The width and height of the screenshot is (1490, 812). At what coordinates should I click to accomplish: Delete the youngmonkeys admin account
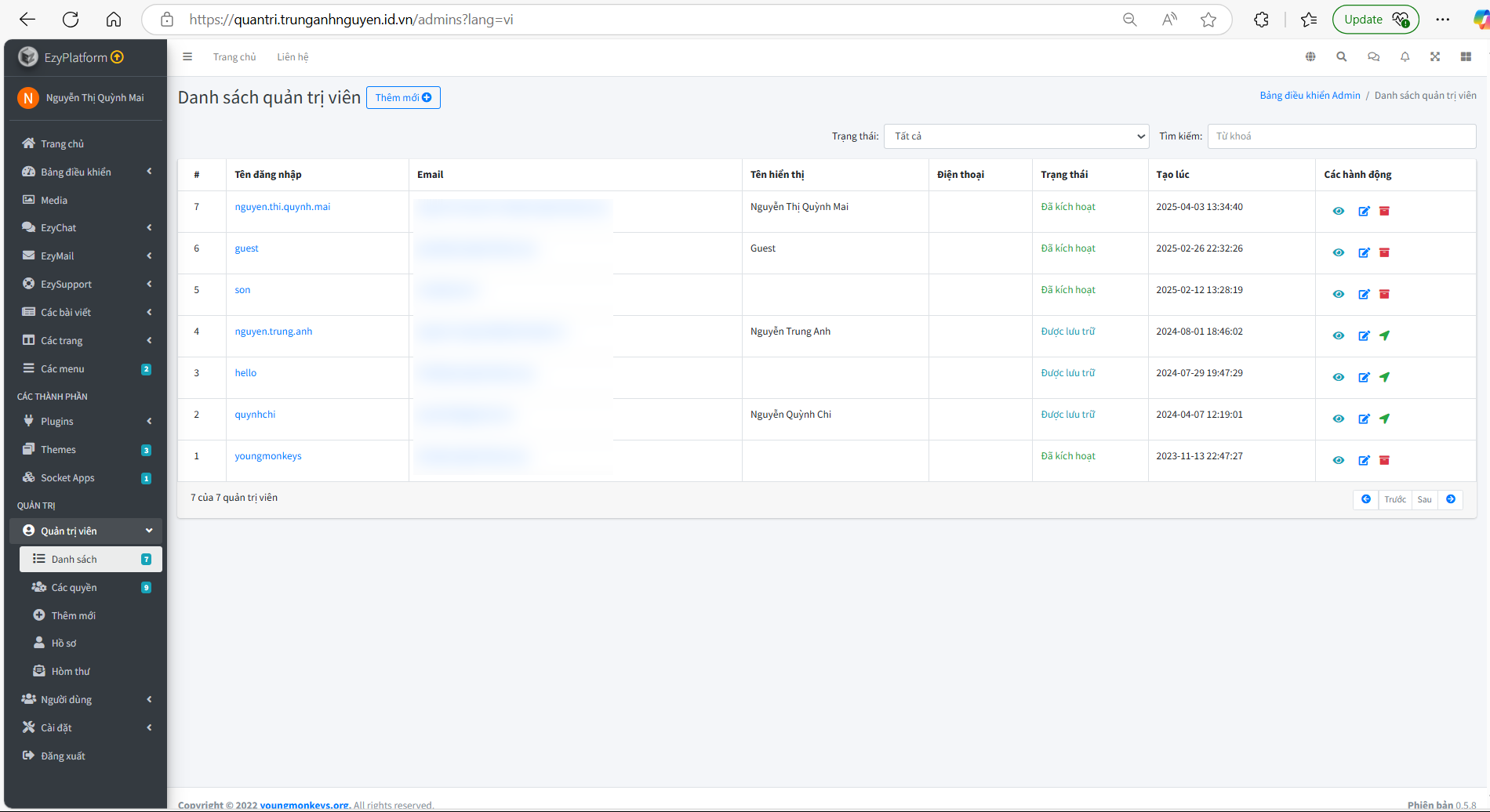click(1385, 461)
